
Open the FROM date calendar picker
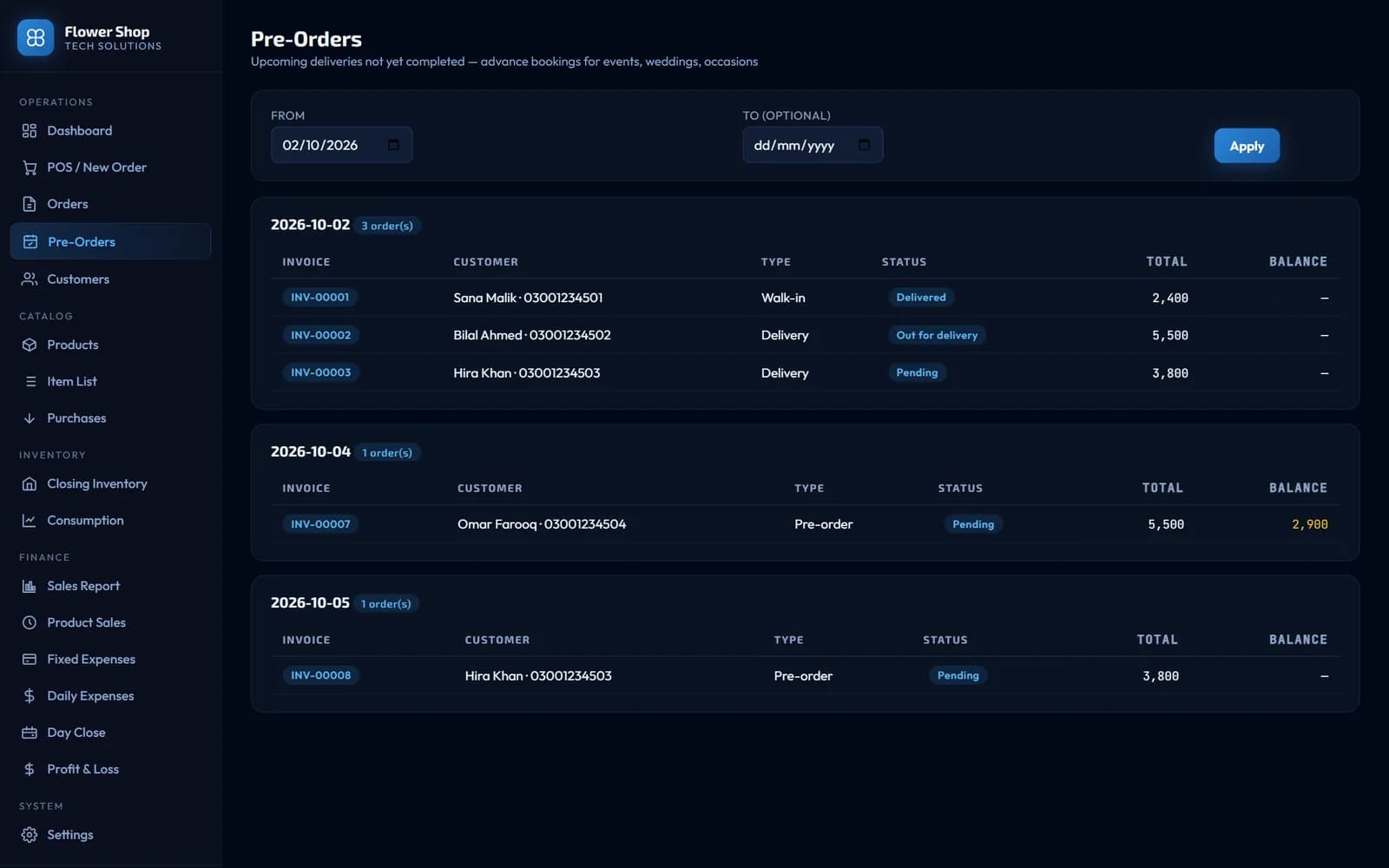tap(393, 145)
